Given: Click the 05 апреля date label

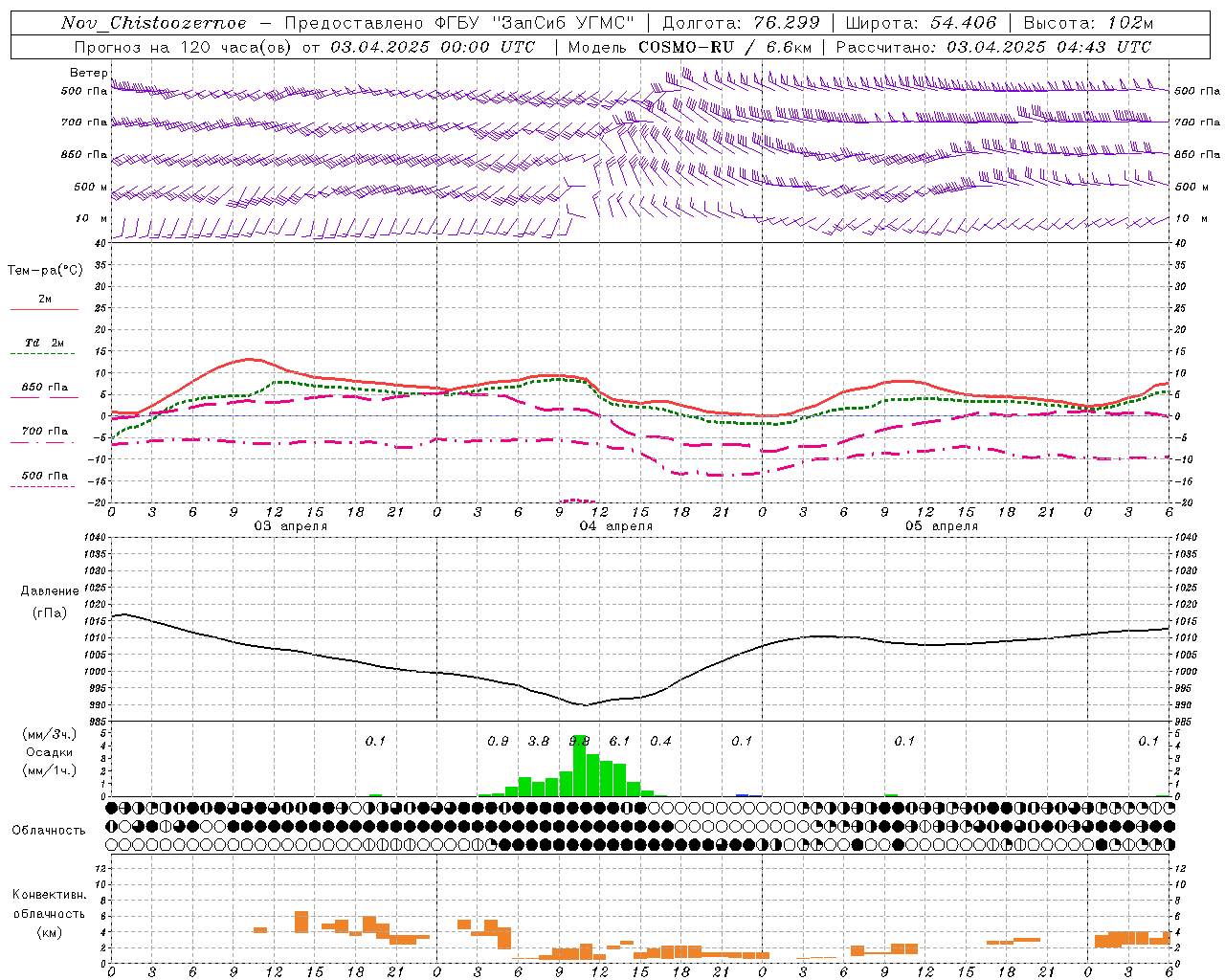Looking at the screenshot, I should coord(942,526).
